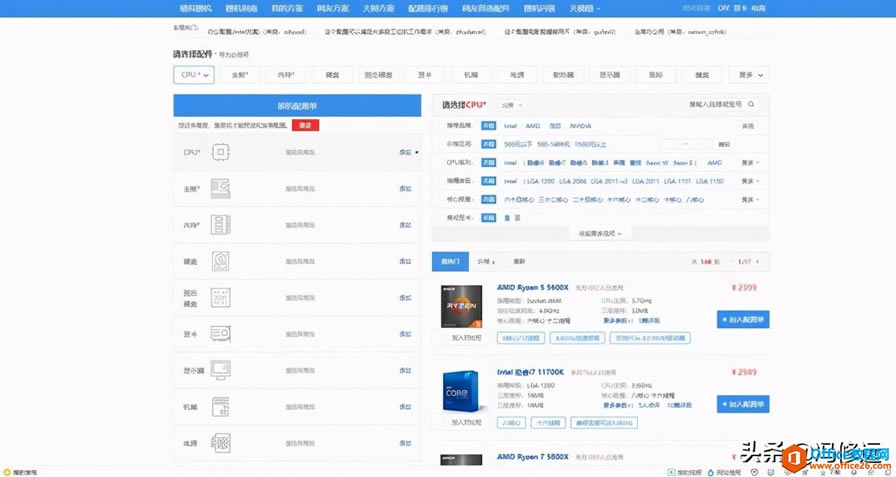Click the pick link in the motherboard row
Viewport: 896px width, 477px height.
point(405,189)
